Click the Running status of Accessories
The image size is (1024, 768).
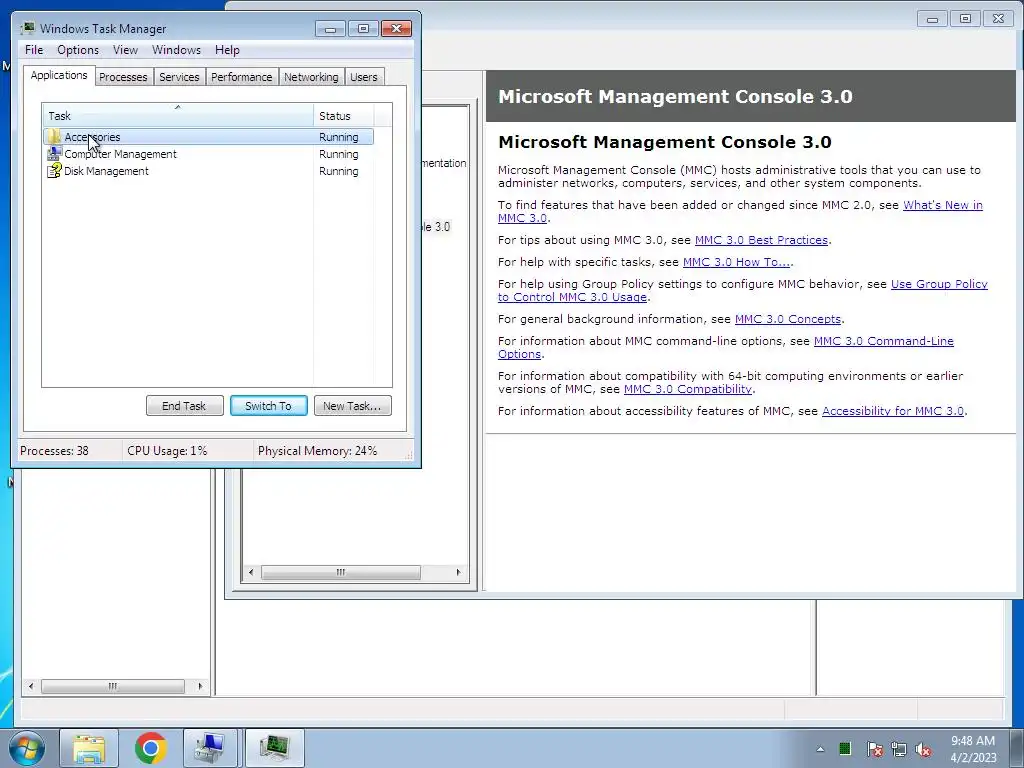coord(338,137)
